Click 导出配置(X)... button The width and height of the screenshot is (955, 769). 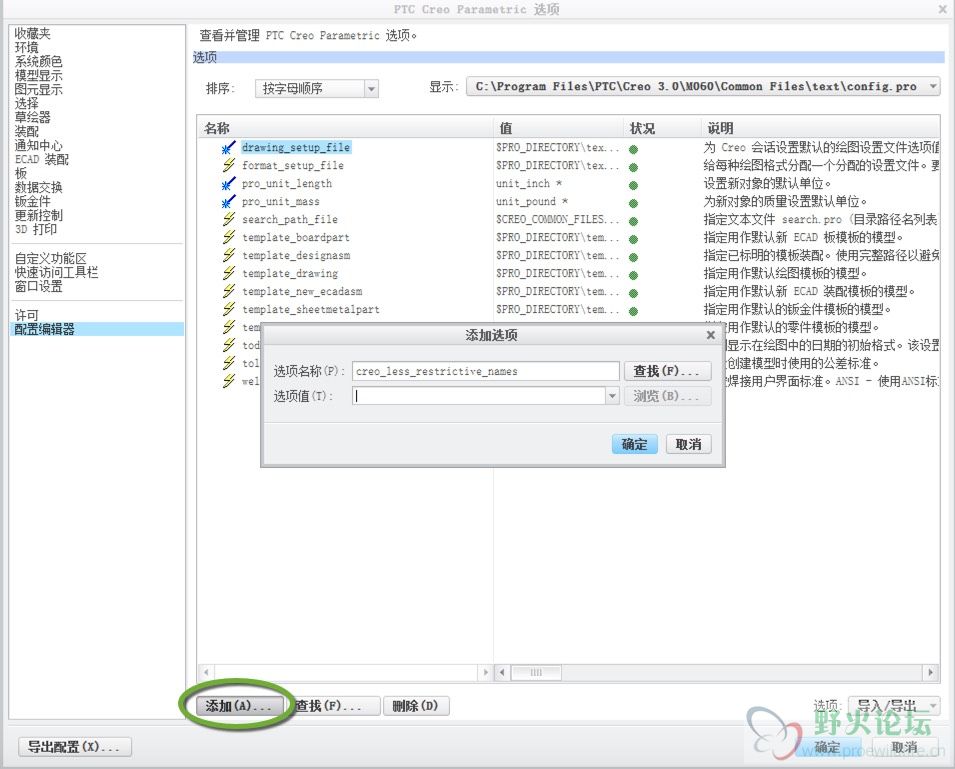[x=75, y=746]
